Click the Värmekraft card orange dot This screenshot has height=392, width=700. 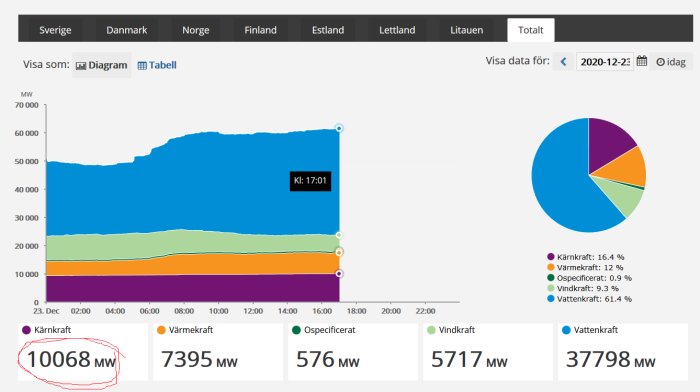(161, 330)
